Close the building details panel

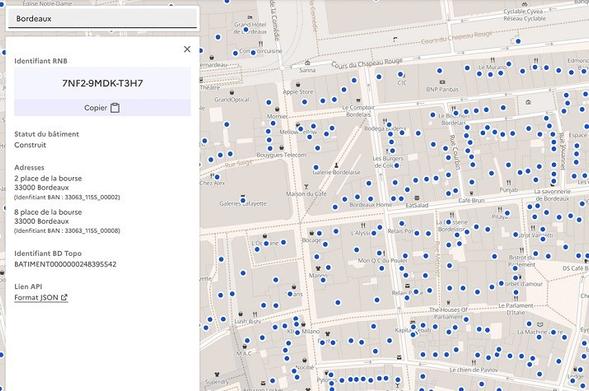(187, 49)
